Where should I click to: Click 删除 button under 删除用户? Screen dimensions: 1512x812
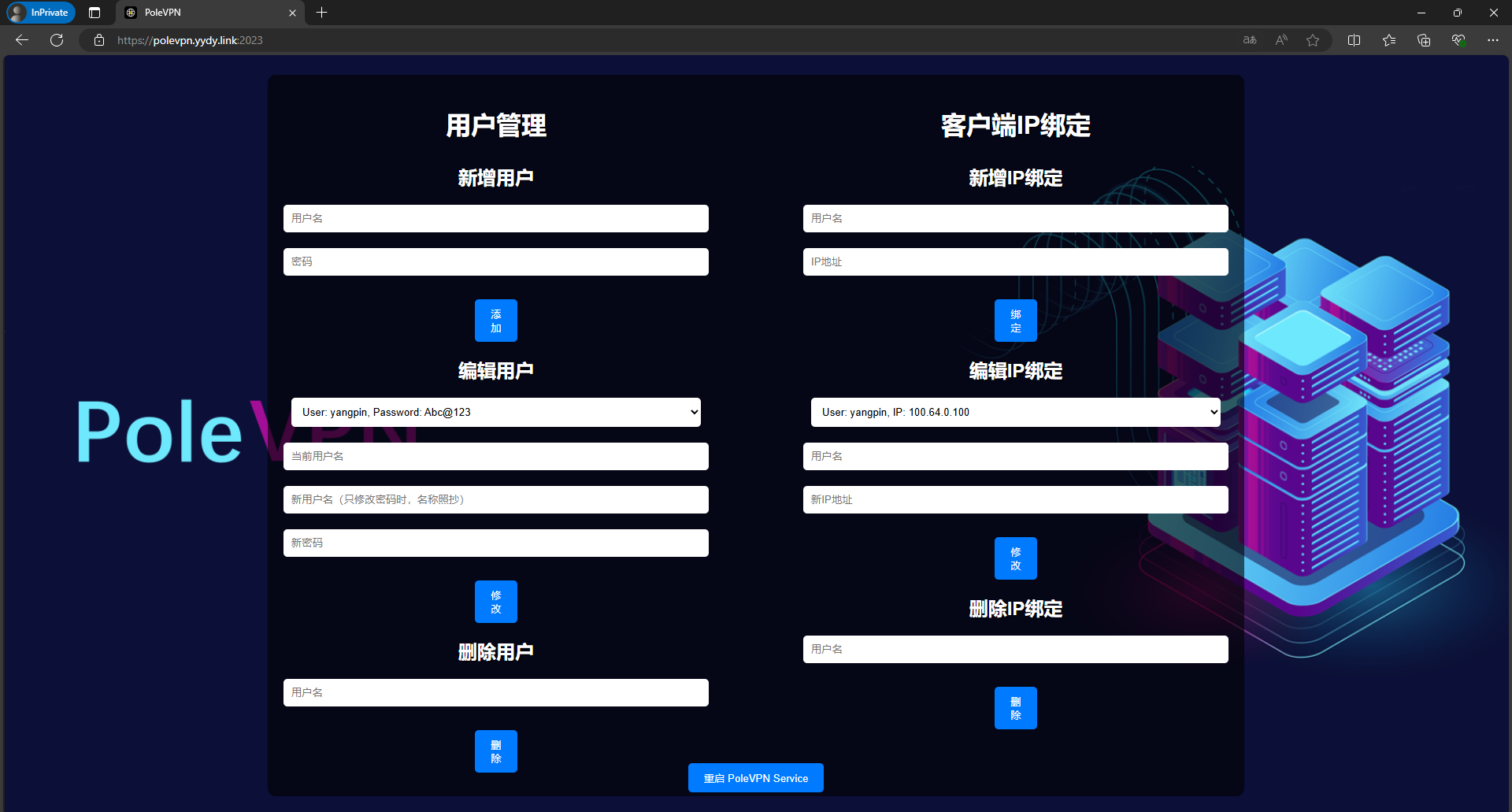coord(496,751)
